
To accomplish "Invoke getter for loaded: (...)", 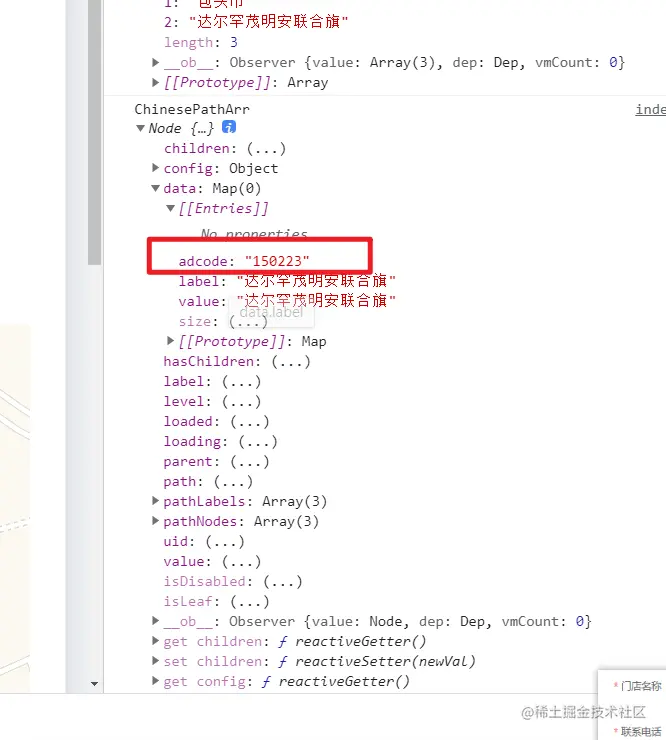I will [250, 421].
